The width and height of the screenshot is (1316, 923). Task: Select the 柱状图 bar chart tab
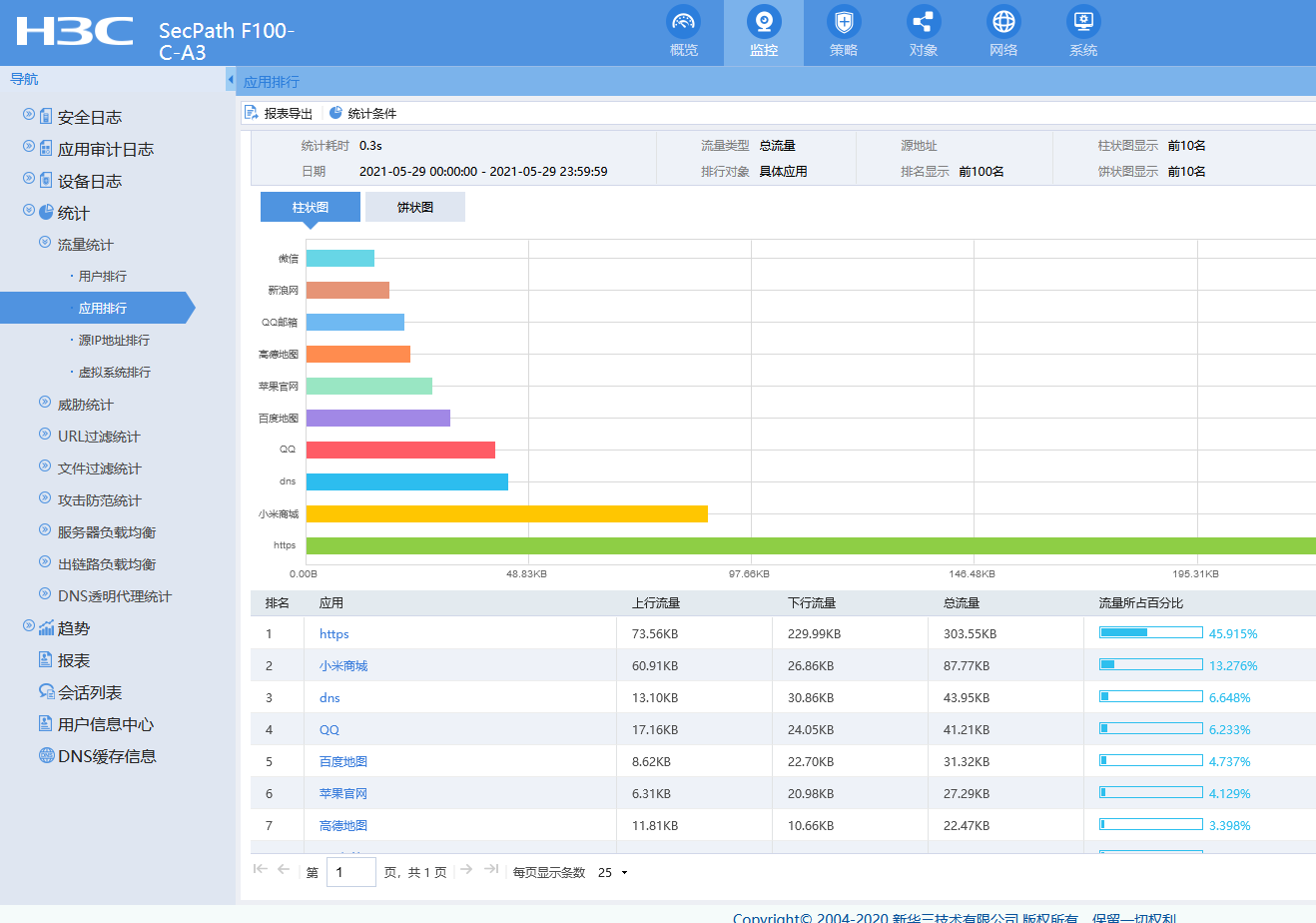point(310,207)
